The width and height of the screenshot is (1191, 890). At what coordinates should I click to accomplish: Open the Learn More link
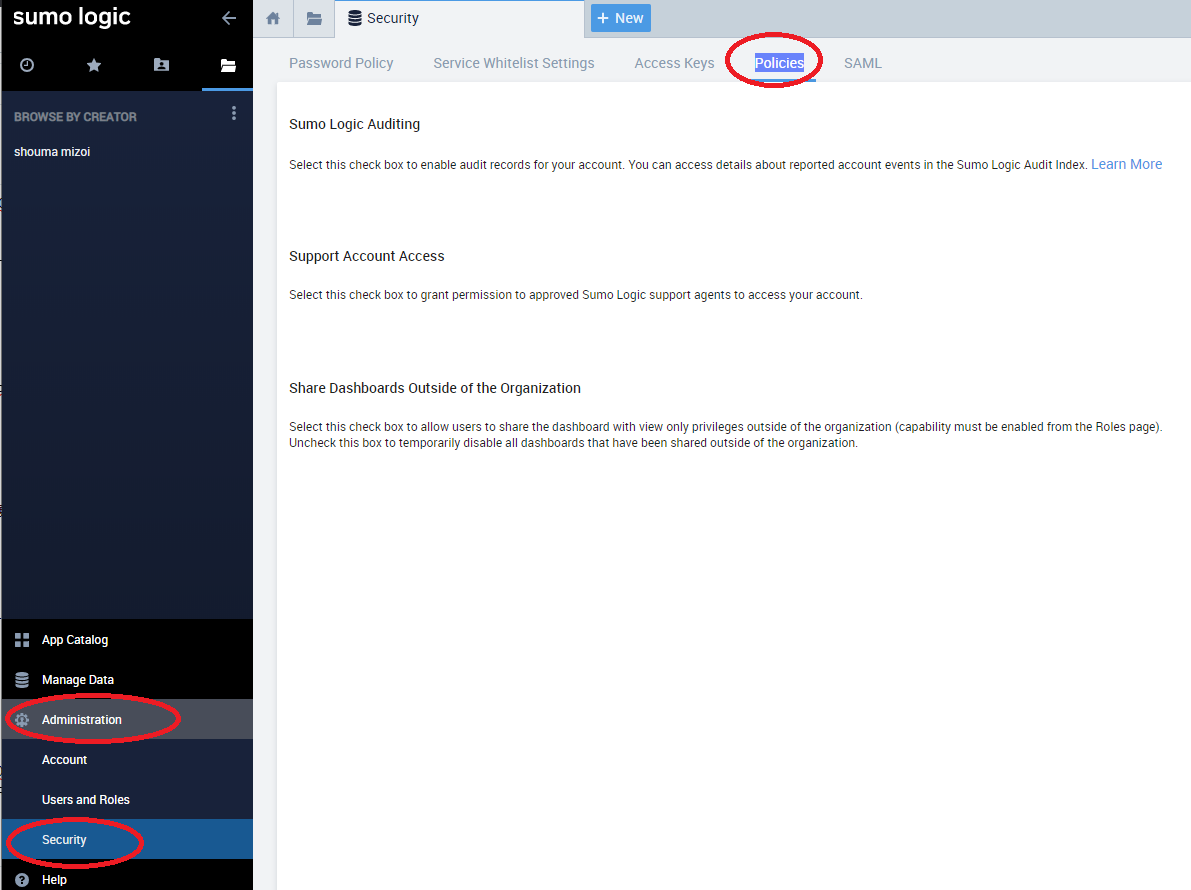coord(1126,164)
